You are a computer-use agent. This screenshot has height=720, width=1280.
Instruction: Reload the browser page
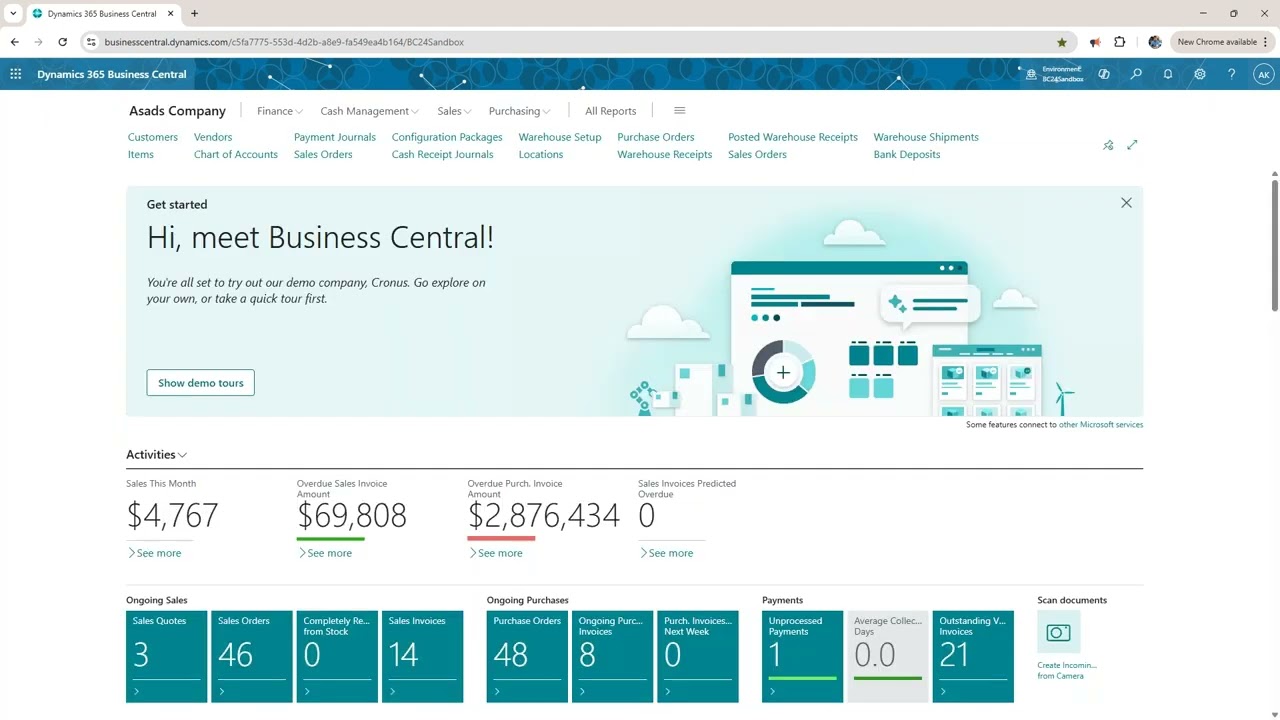pyautogui.click(x=63, y=42)
